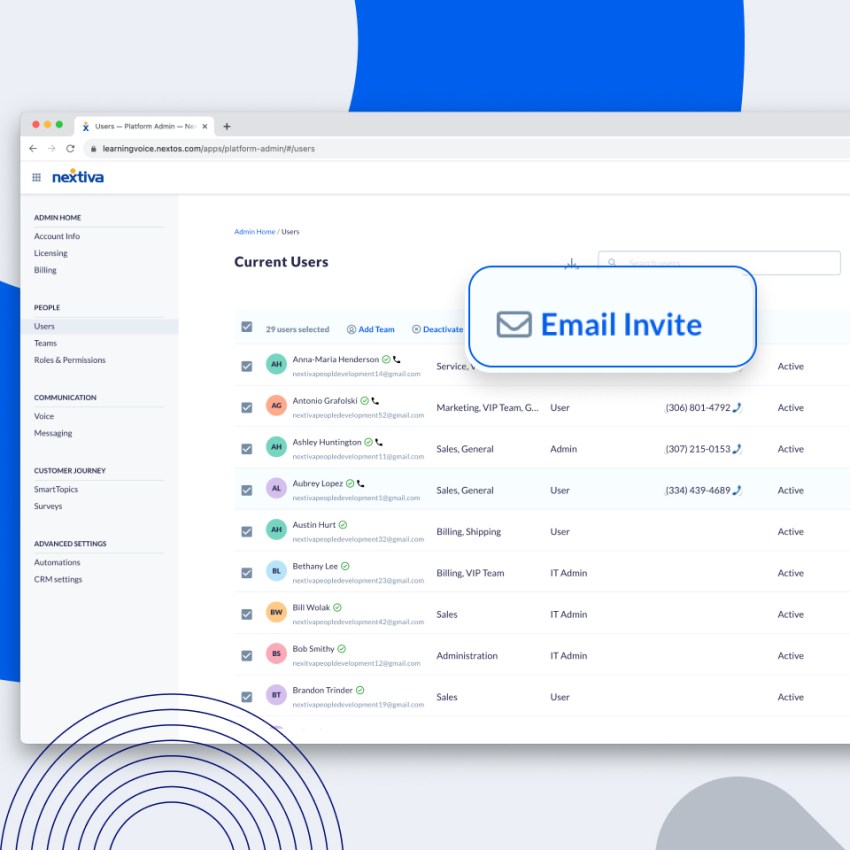Click the AL avatar for Aubrey Lopez
Image resolution: width=850 pixels, height=850 pixels.
[x=276, y=488]
